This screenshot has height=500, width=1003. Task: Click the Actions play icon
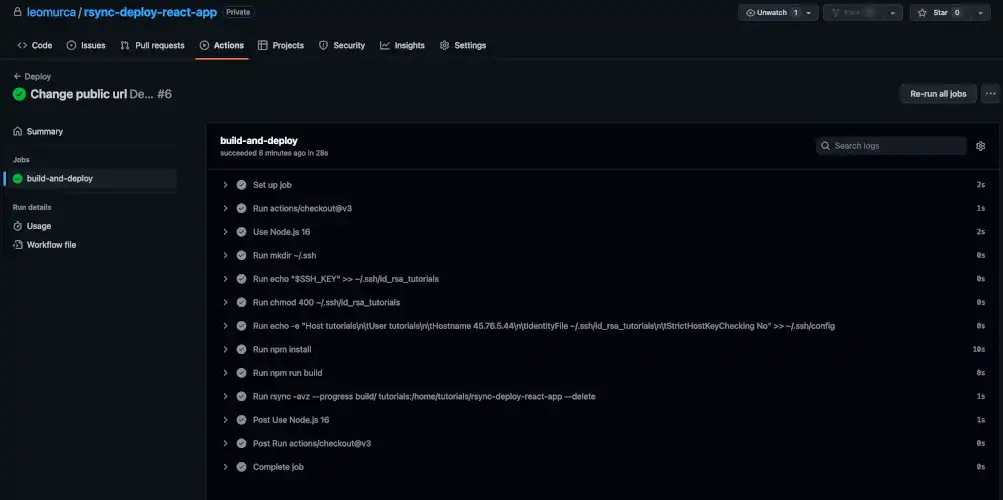[205, 45]
